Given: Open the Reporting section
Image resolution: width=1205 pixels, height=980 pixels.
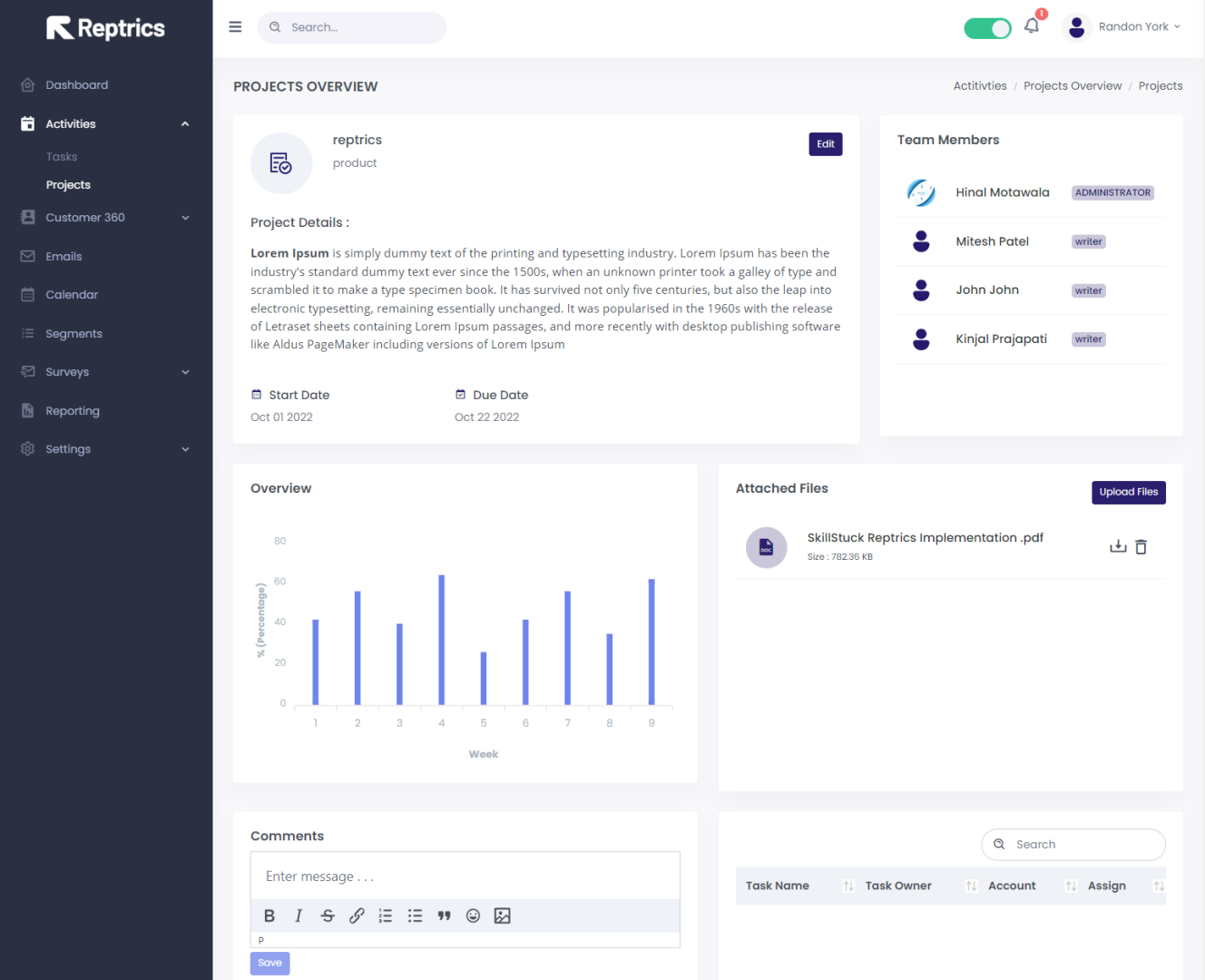Looking at the screenshot, I should [x=73, y=411].
